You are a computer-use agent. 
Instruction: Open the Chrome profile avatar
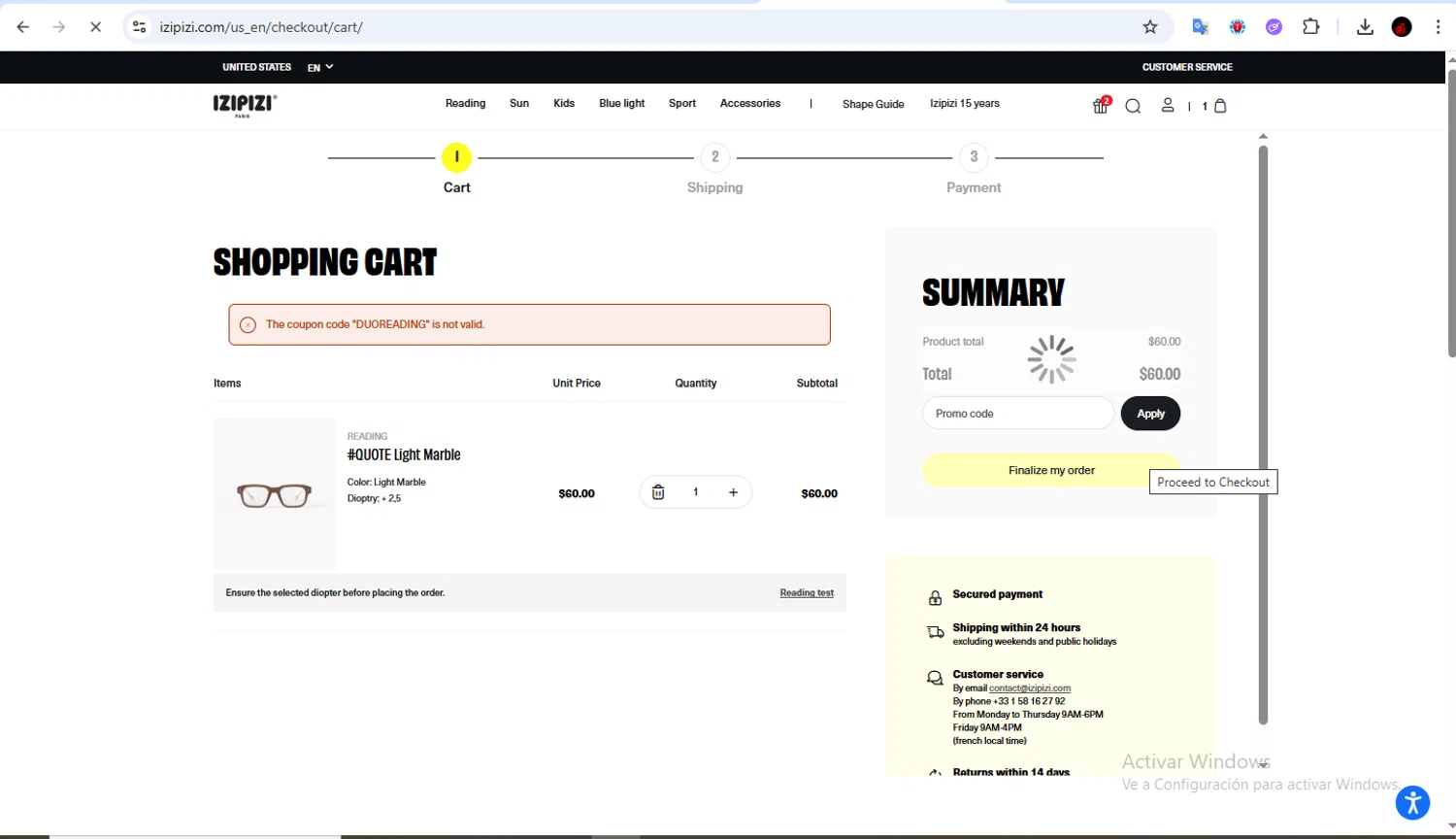(1402, 27)
